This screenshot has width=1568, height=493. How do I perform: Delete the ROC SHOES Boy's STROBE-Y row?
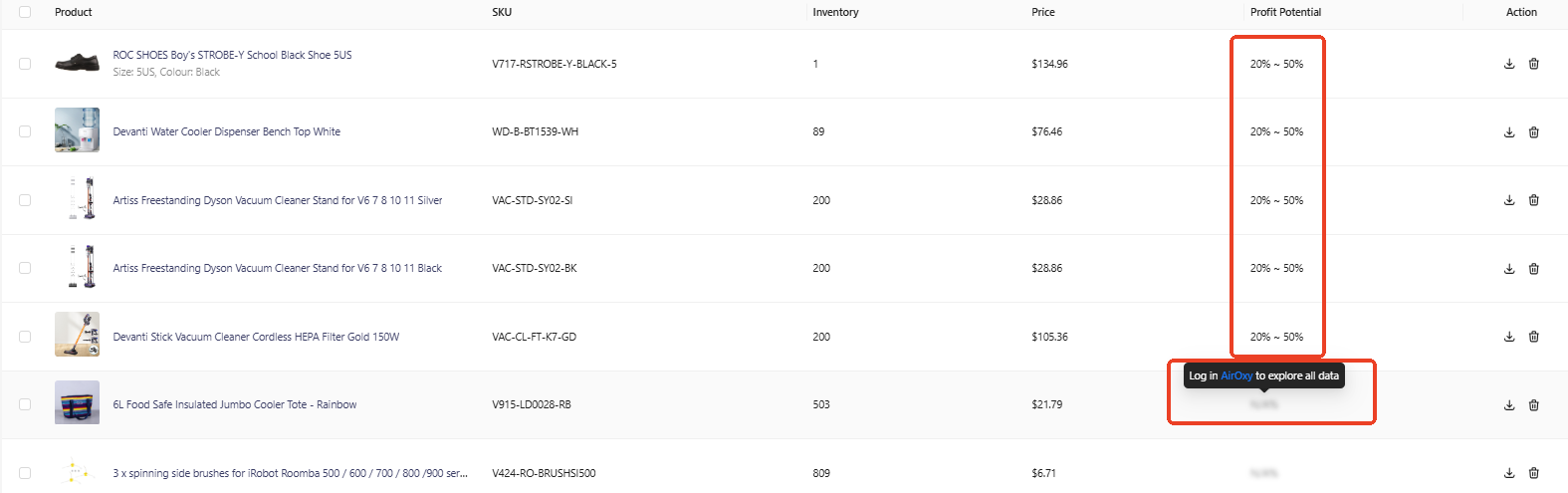pos(1534,64)
